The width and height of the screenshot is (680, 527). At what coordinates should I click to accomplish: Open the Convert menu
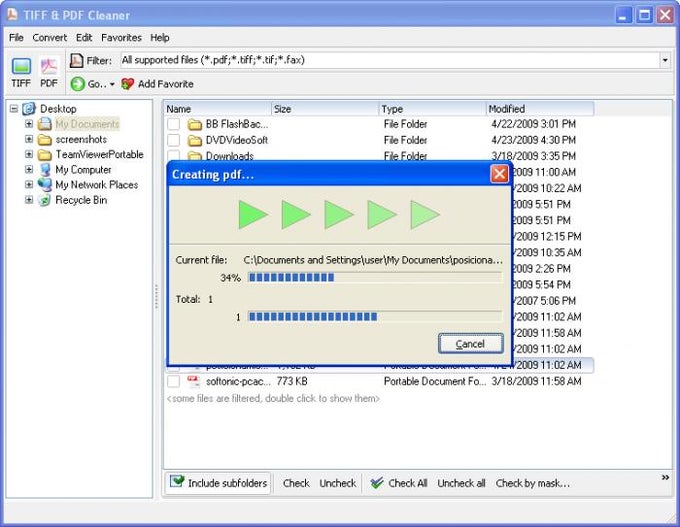coord(49,38)
